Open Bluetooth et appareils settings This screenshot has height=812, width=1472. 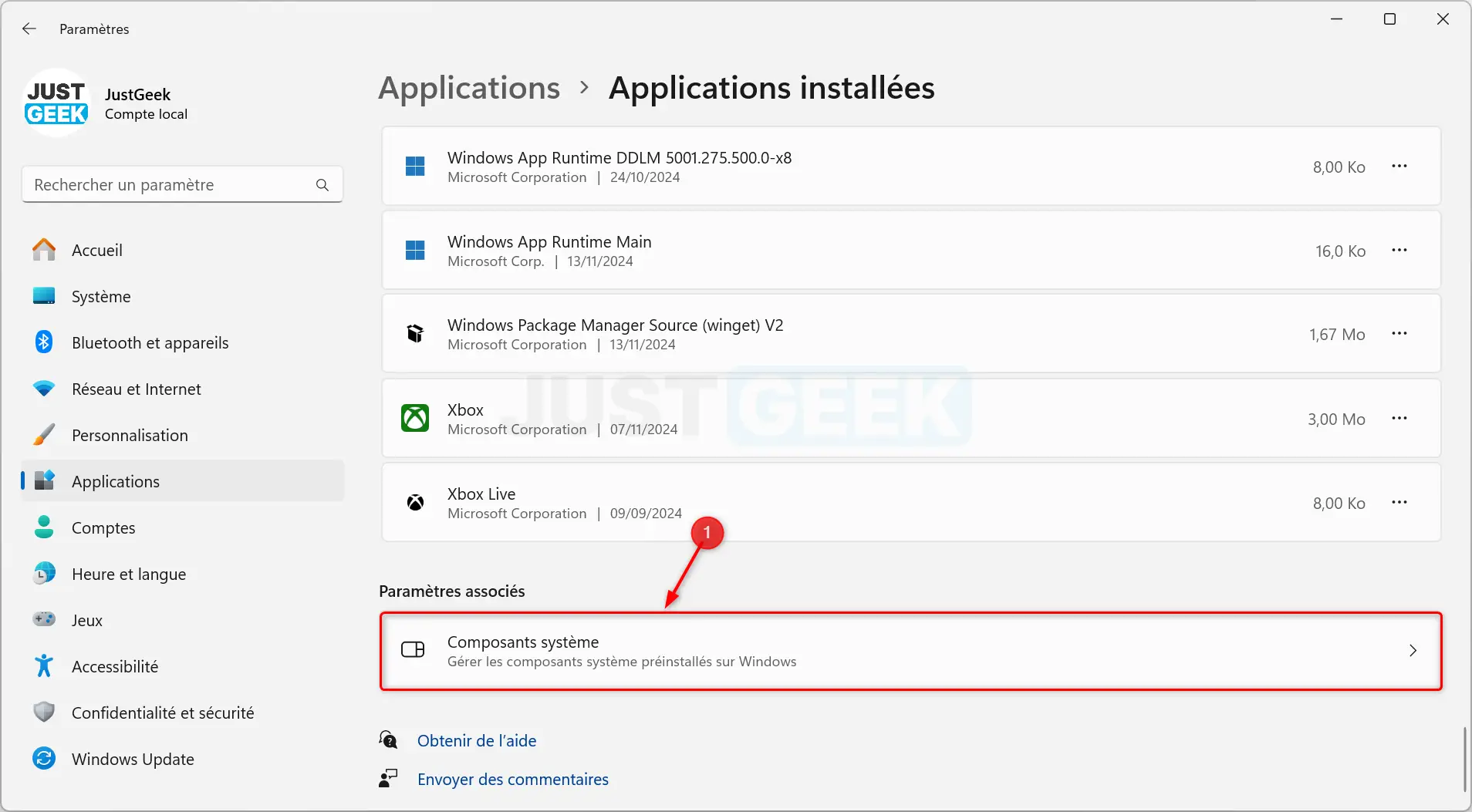(182, 342)
